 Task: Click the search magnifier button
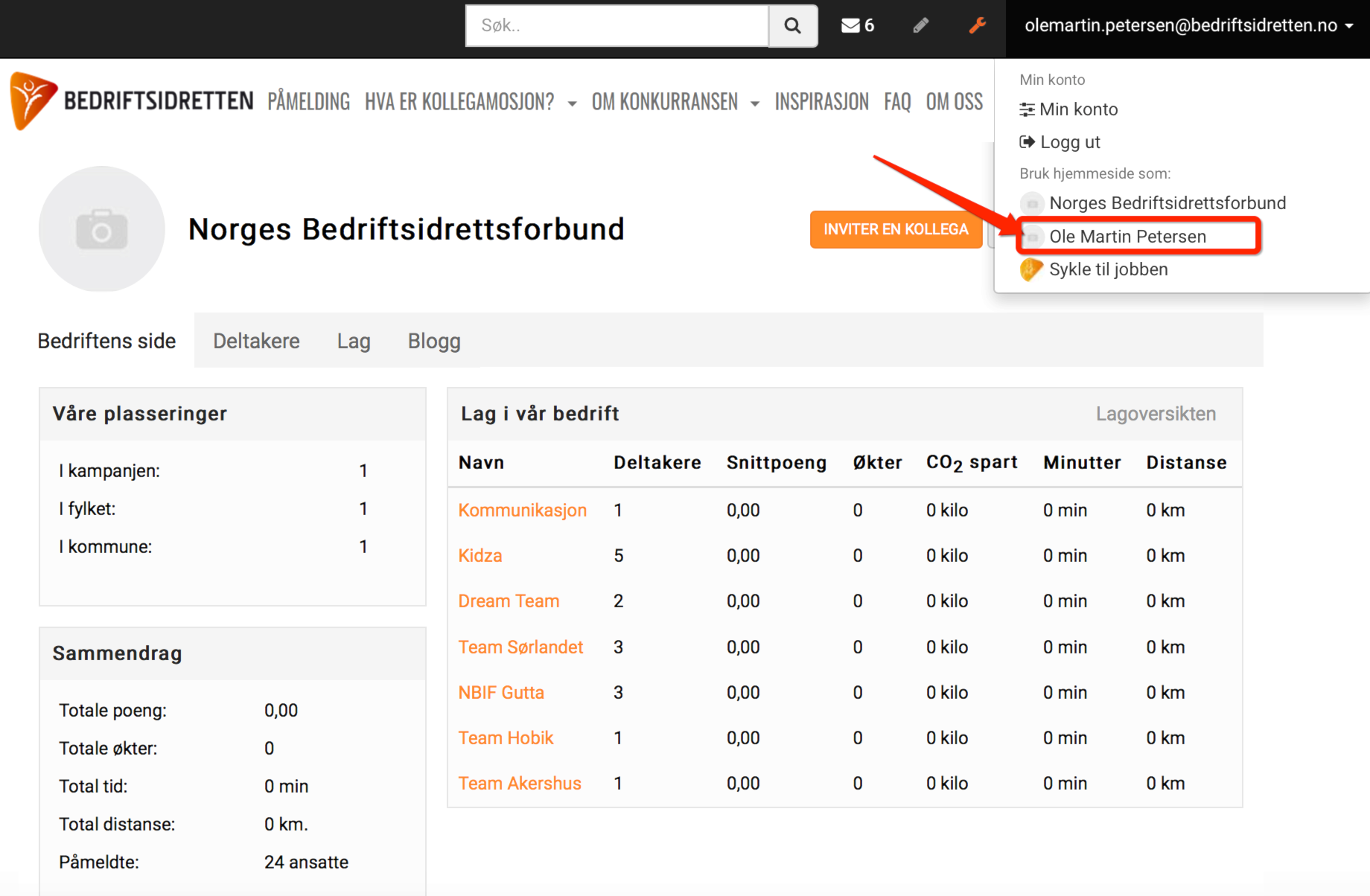[x=793, y=26]
